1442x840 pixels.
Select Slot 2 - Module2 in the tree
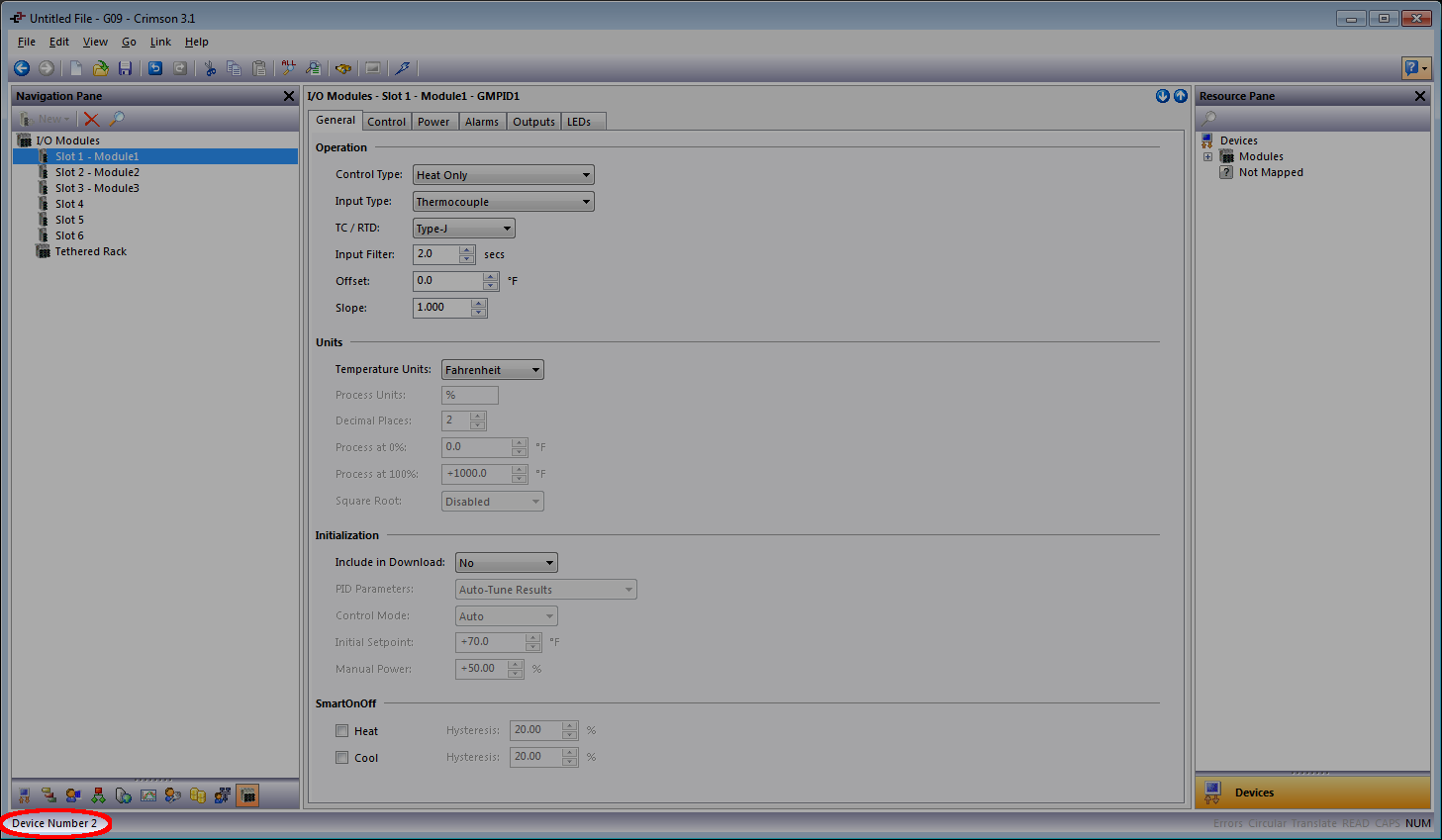[97, 172]
